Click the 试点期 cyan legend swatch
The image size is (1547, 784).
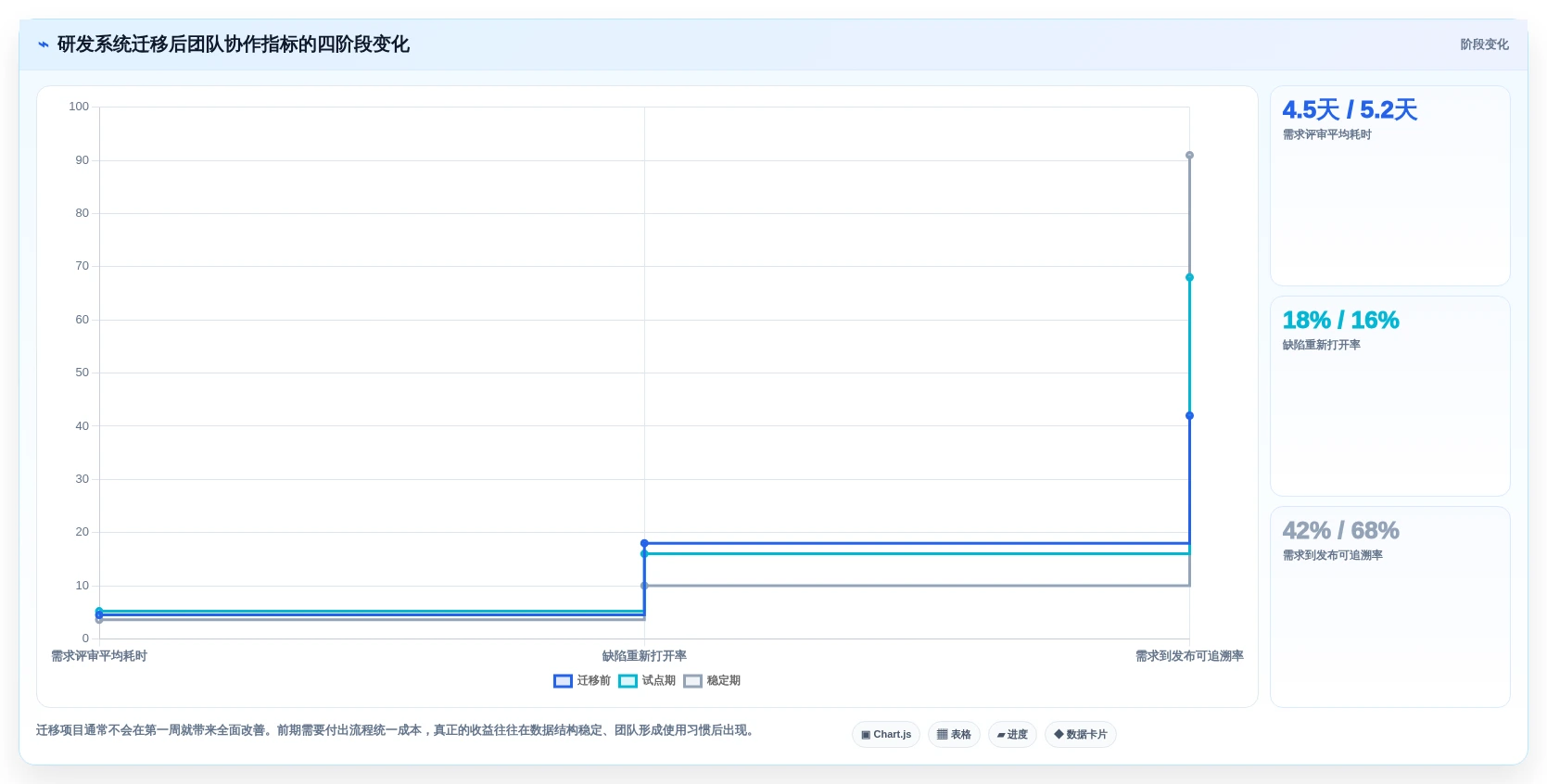click(x=628, y=681)
